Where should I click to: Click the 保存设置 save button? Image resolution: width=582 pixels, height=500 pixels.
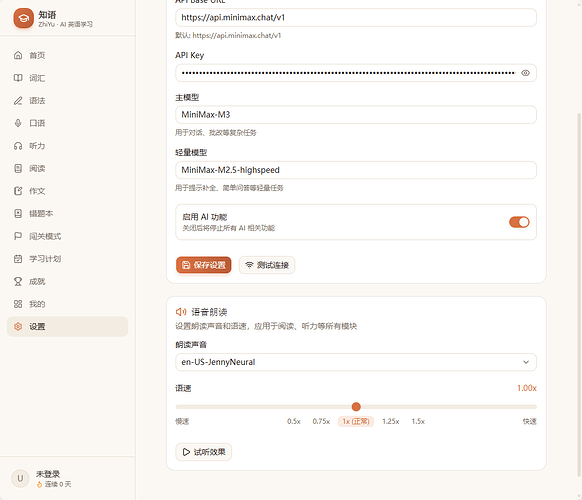(203, 265)
